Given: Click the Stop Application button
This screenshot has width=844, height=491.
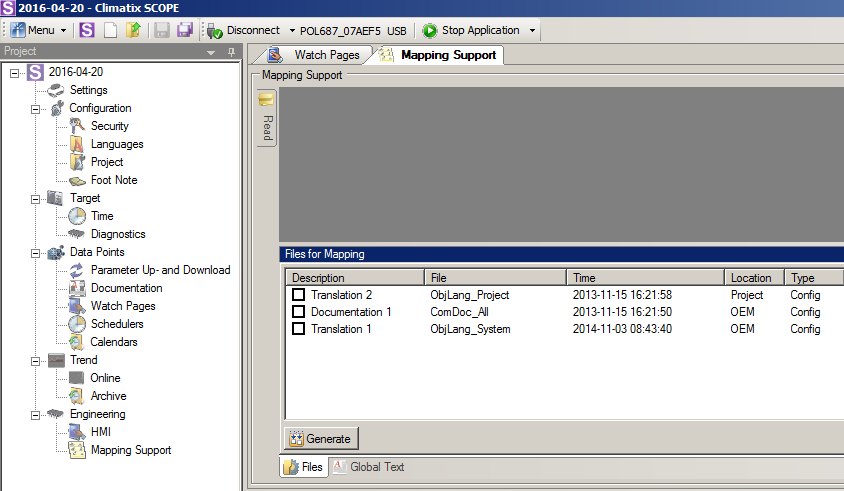Looking at the screenshot, I should pyautogui.click(x=471, y=30).
